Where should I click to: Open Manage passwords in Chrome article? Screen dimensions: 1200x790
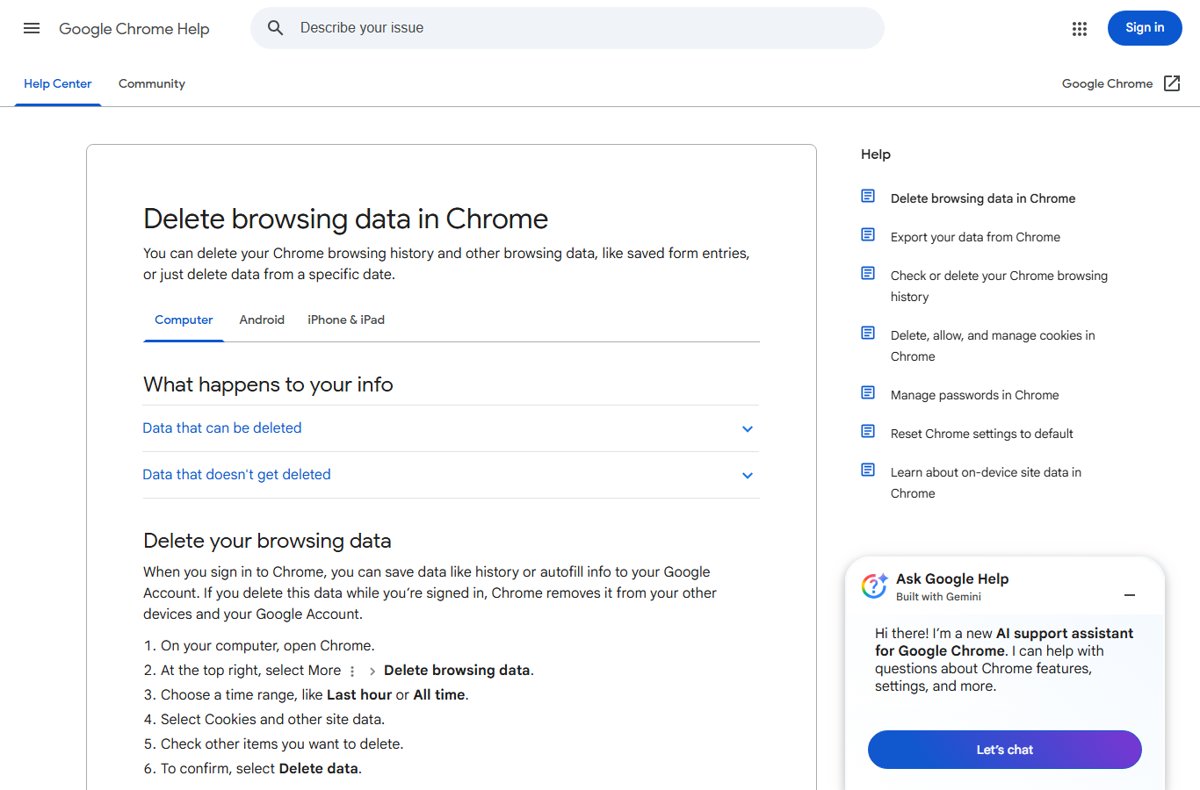tap(975, 395)
